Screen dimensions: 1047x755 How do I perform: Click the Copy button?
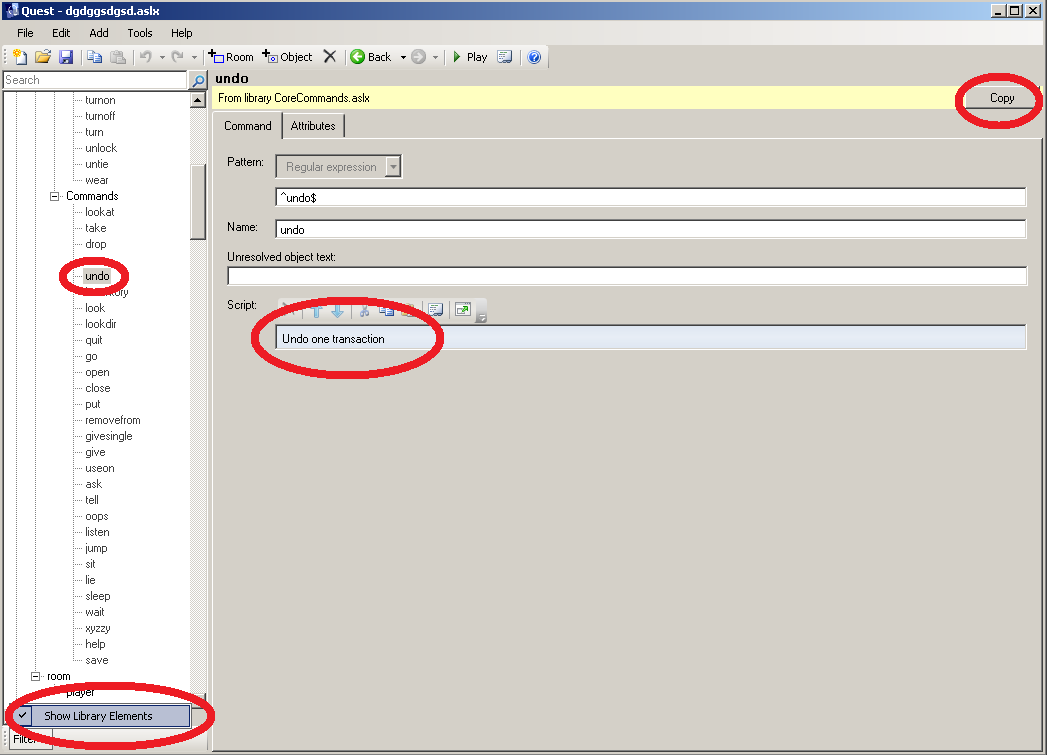pos(1001,98)
